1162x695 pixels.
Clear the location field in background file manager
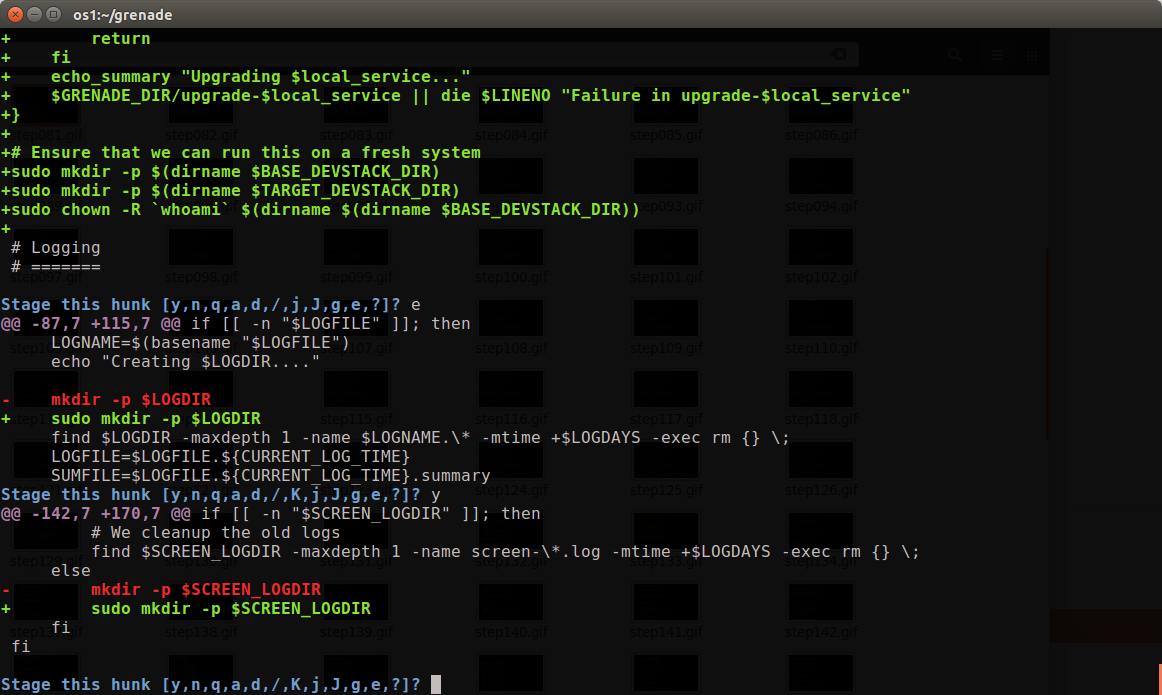[839, 54]
